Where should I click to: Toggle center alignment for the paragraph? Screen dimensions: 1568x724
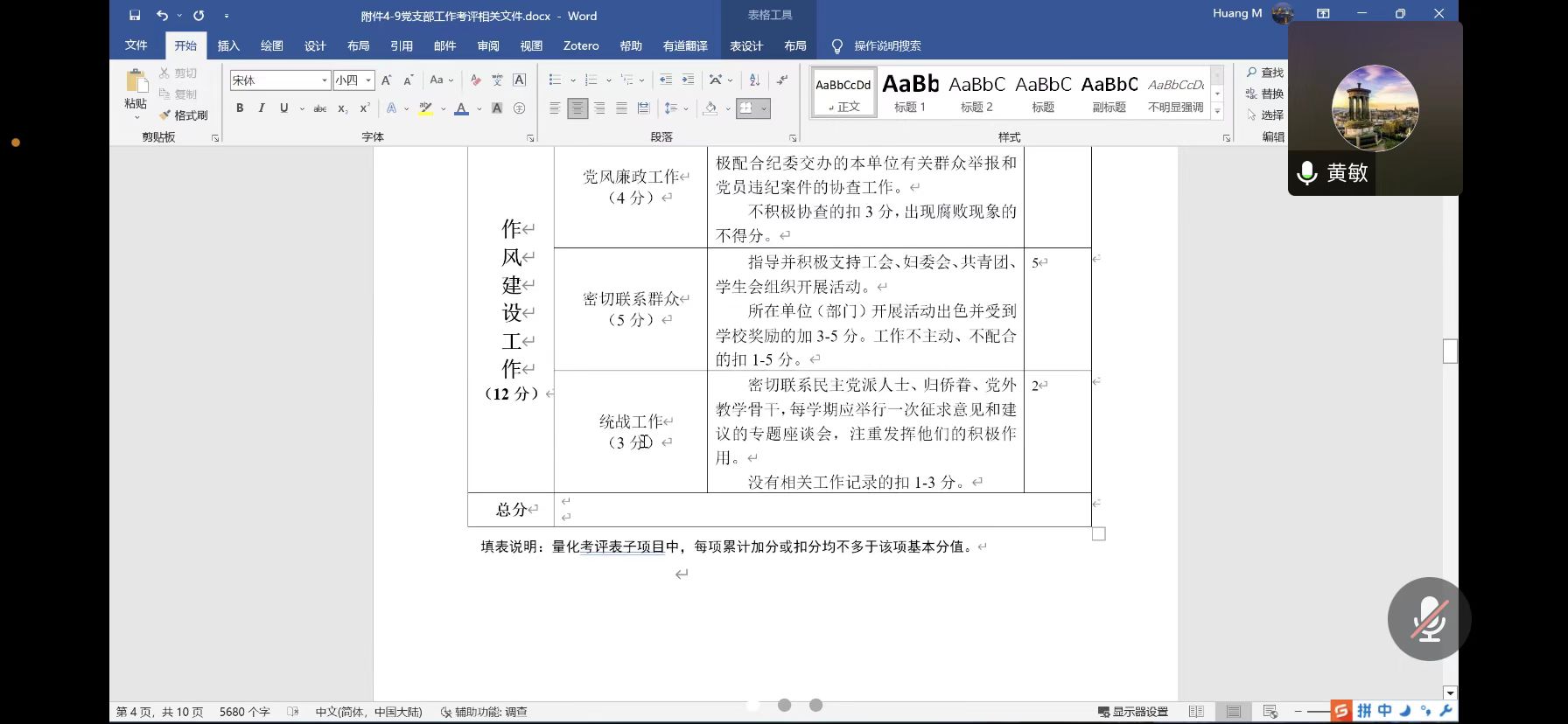point(577,108)
